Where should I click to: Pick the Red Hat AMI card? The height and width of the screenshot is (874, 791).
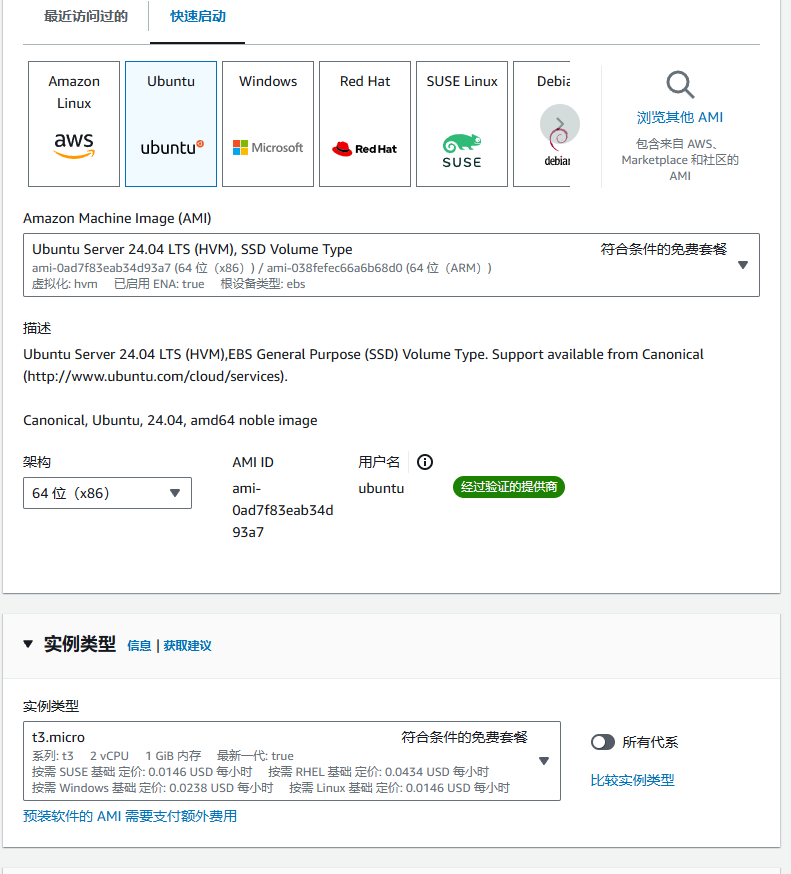[x=365, y=124]
